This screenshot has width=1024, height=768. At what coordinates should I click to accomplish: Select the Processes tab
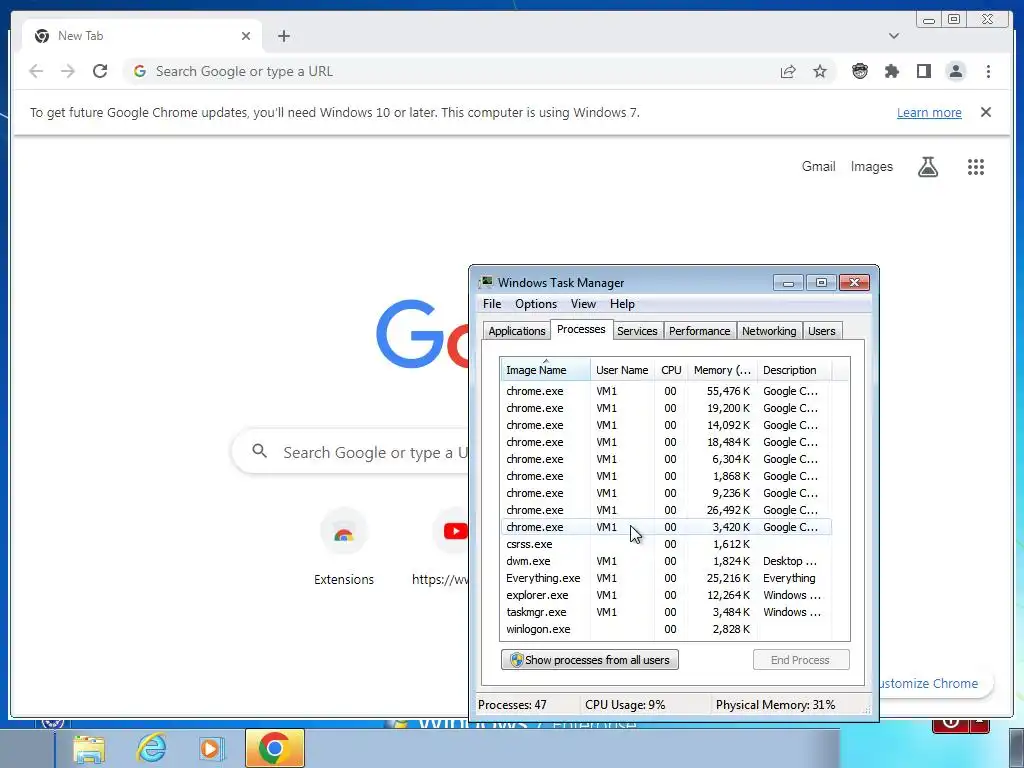(x=581, y=329)
